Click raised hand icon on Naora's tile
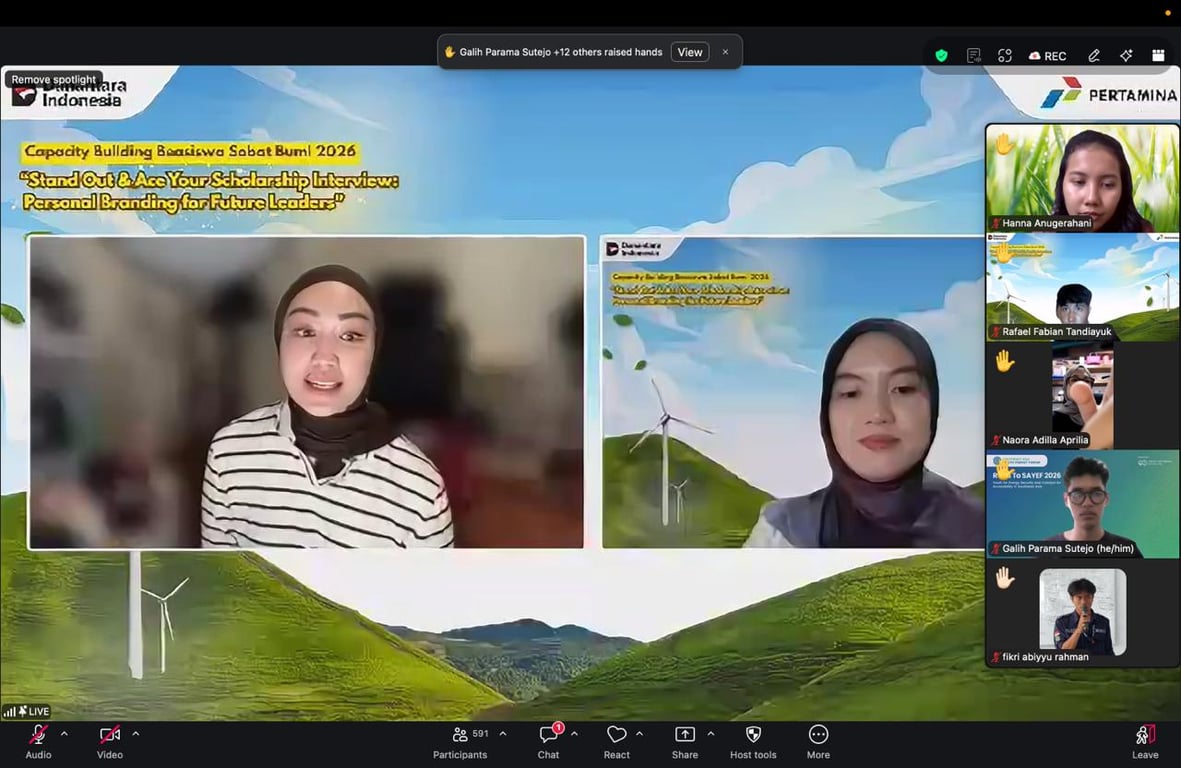The width and height of the screenshot is (1181, 768). point(1005,361)
